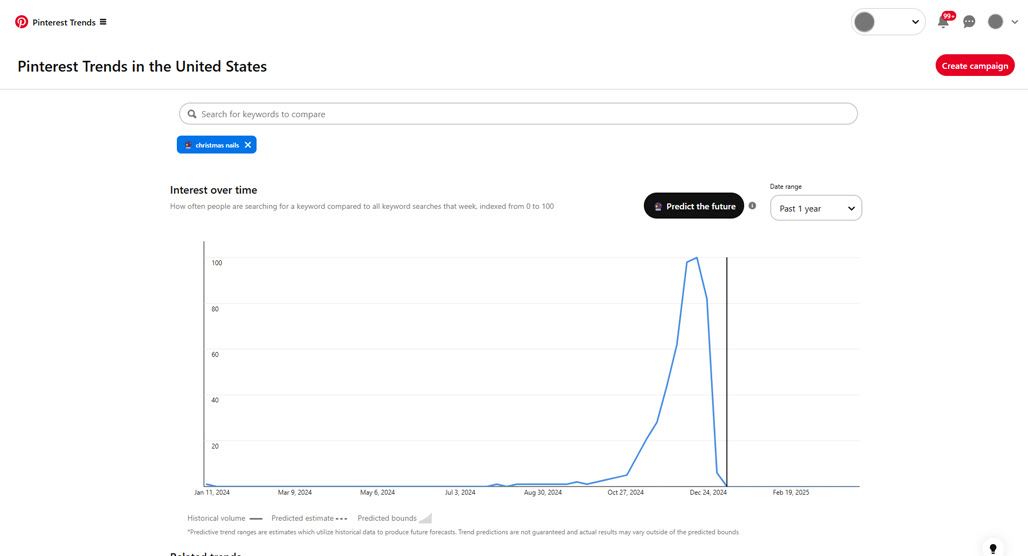The width and height of the screenshot is (1028, 556).
Task: Open the Pinterest Trends hamburger menu
Action: coord(103,22)
